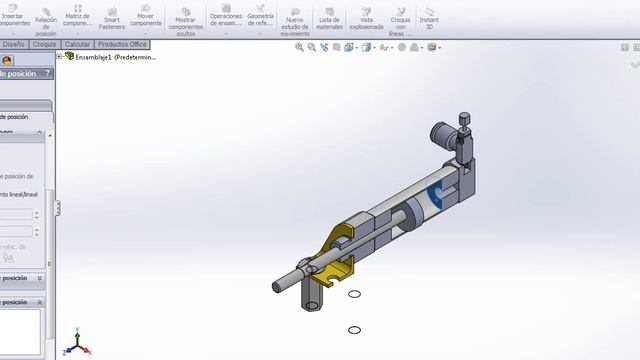640x360 pixels.
Task: Click Zoom to area icon
Action: coord(312,47)
